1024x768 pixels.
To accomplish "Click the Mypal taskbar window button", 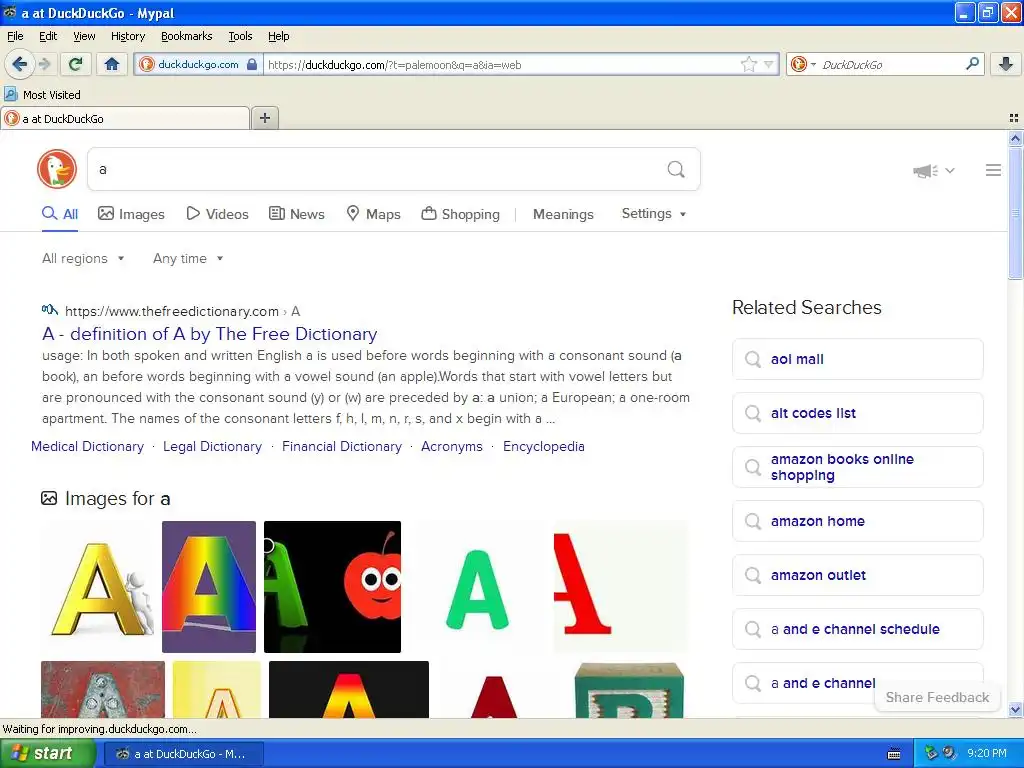I will [183, 754].
